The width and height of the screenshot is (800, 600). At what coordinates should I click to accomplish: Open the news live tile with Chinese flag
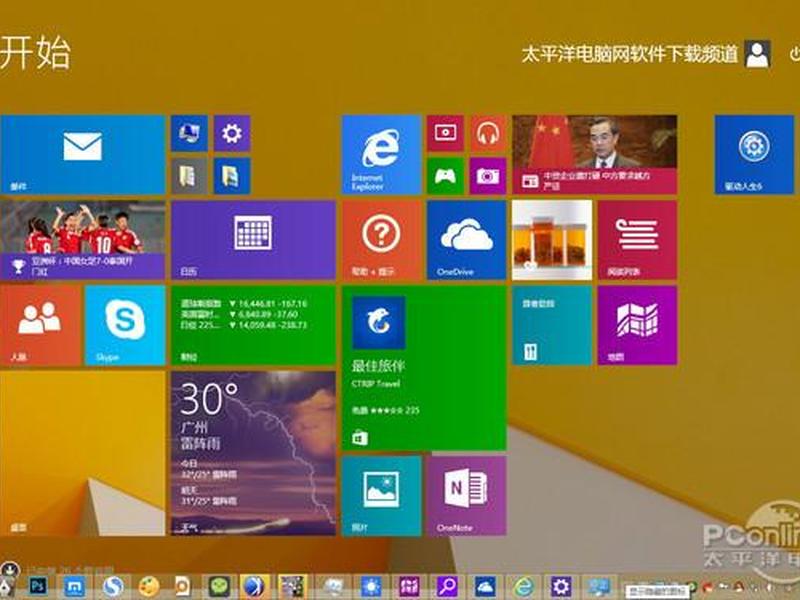(x=594, y=155)
